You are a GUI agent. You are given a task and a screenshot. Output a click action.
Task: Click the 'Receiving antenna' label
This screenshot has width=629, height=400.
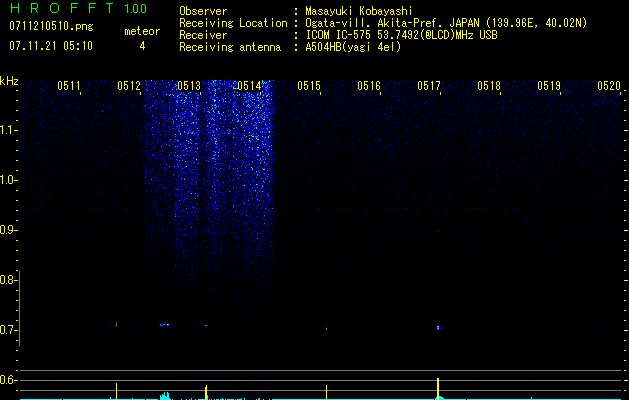[x=230, y=47]
